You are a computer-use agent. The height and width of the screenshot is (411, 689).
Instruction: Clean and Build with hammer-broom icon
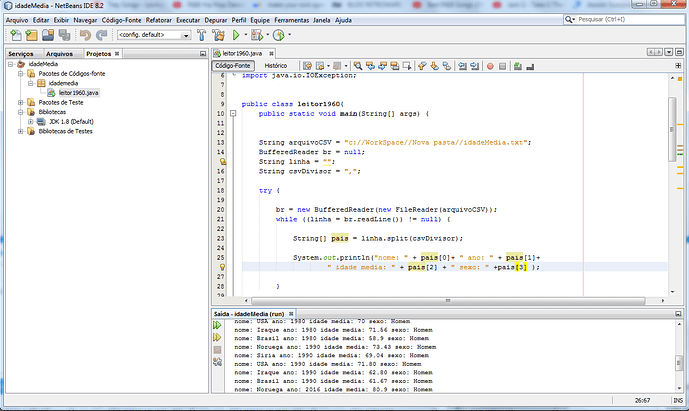pyautogui.click(x=218, y=35)
